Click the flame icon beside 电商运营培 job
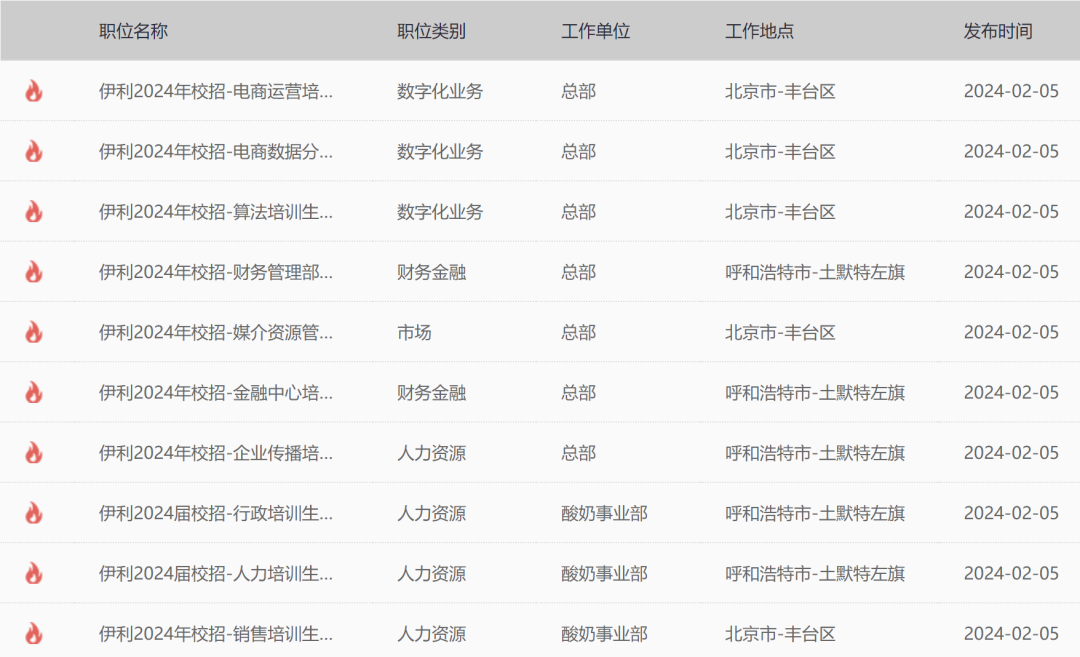The image size is (1080, 657). coord(34,91)
